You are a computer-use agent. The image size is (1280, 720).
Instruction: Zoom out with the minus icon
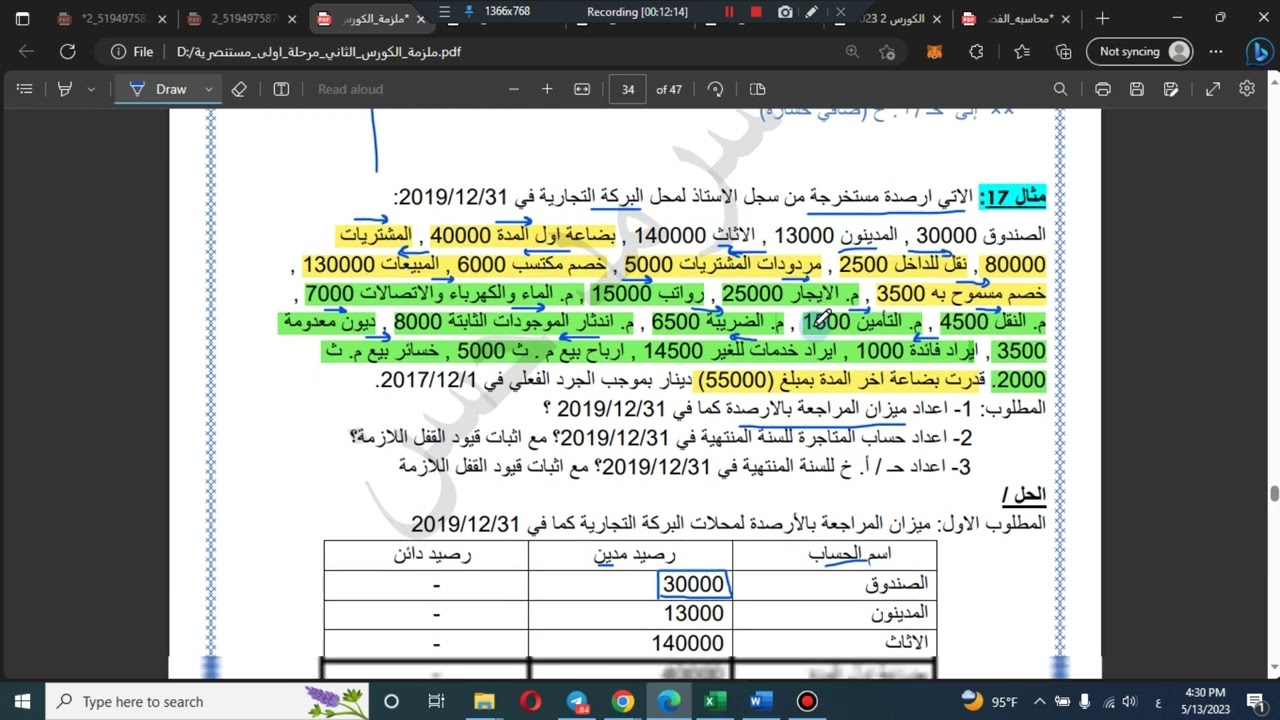(514, 89)
